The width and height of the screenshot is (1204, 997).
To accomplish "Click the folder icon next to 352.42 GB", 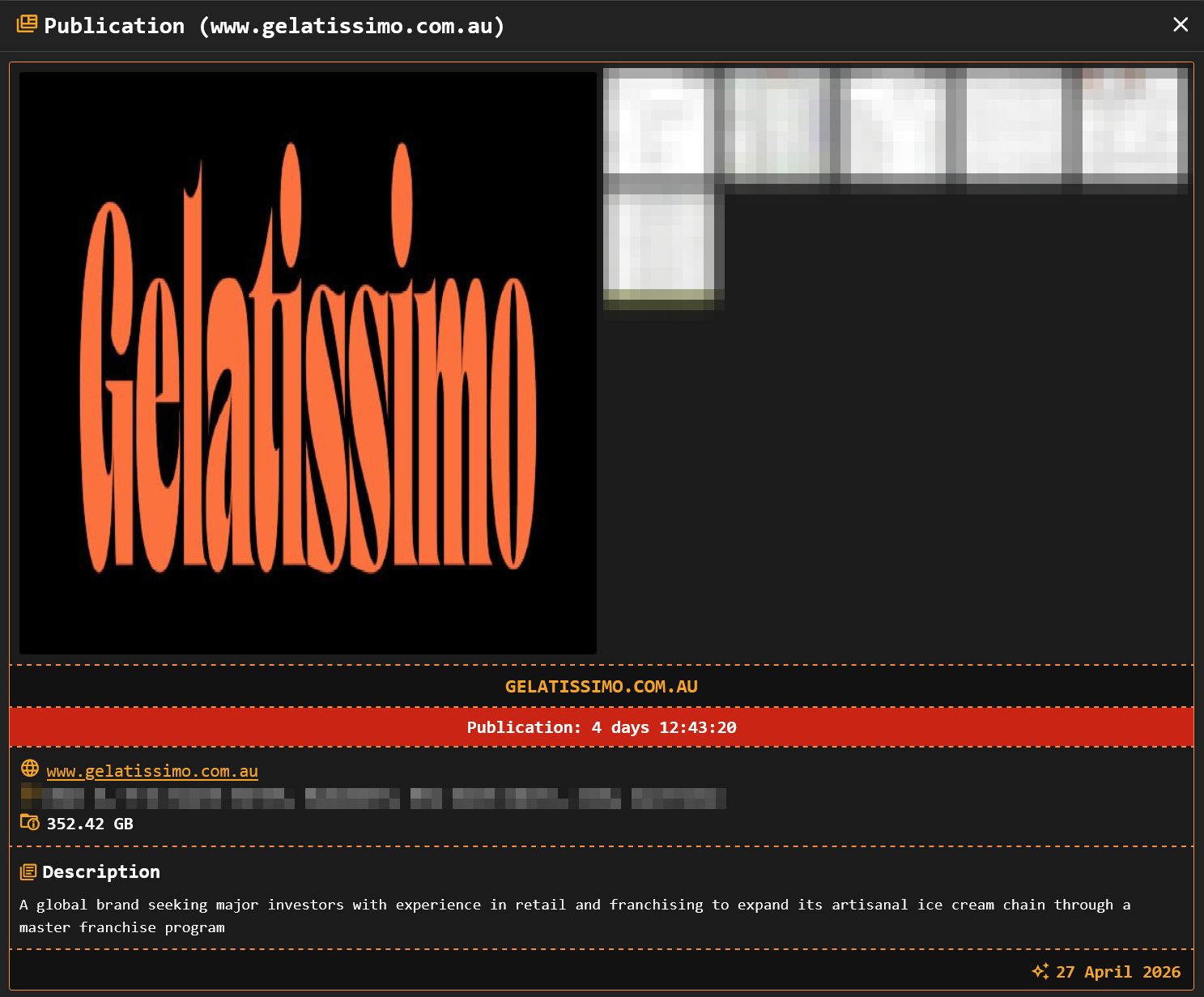I will coord(29,823).
